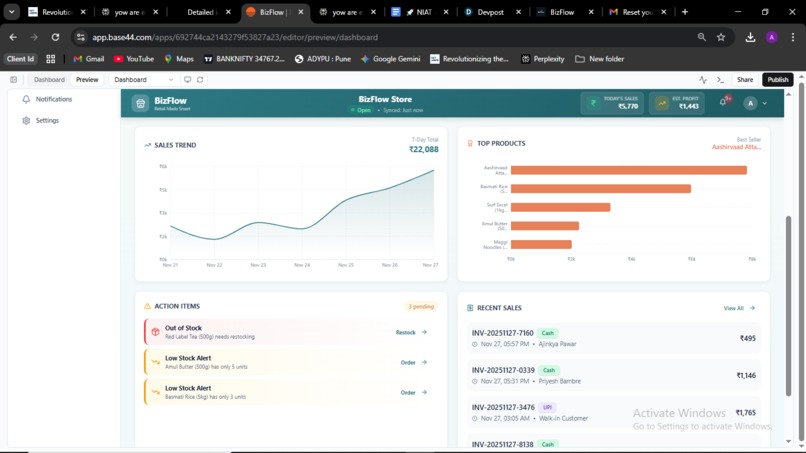Viewport: 806px width, 453px height.
Task: Click the user avatar A in header
Action: tap(750, 103)
